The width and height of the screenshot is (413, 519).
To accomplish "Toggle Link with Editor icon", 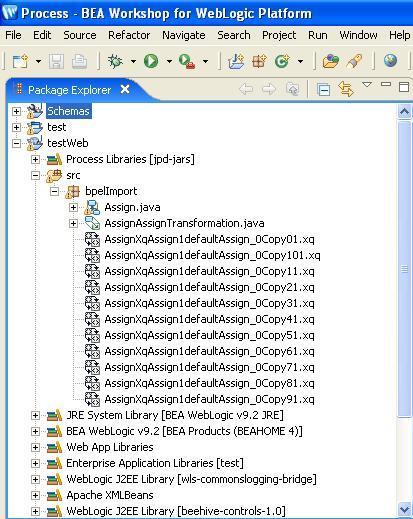I will (x=346, y=89).
